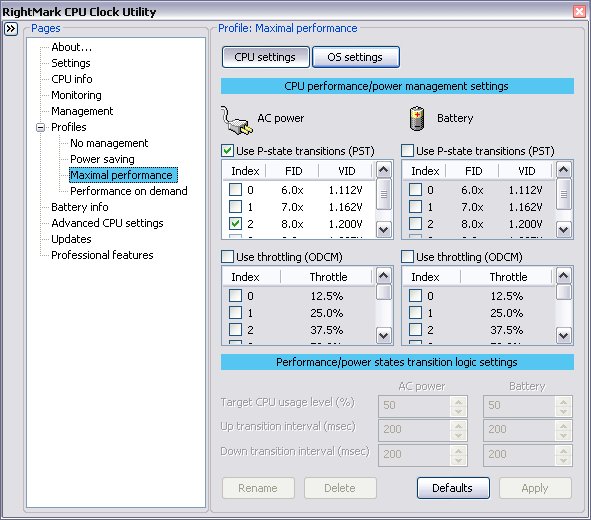
Task: Open the About... page
Action: (72, 47)
